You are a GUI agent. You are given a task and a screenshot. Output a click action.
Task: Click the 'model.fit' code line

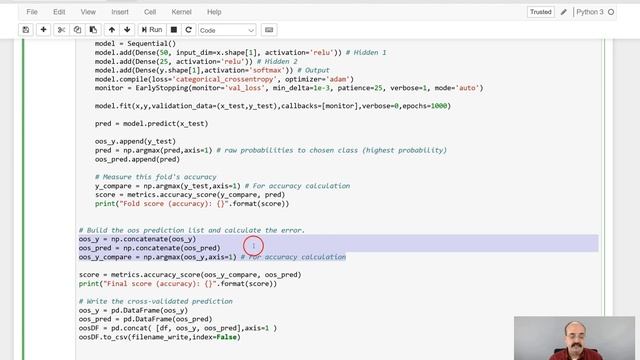[273, 106]
